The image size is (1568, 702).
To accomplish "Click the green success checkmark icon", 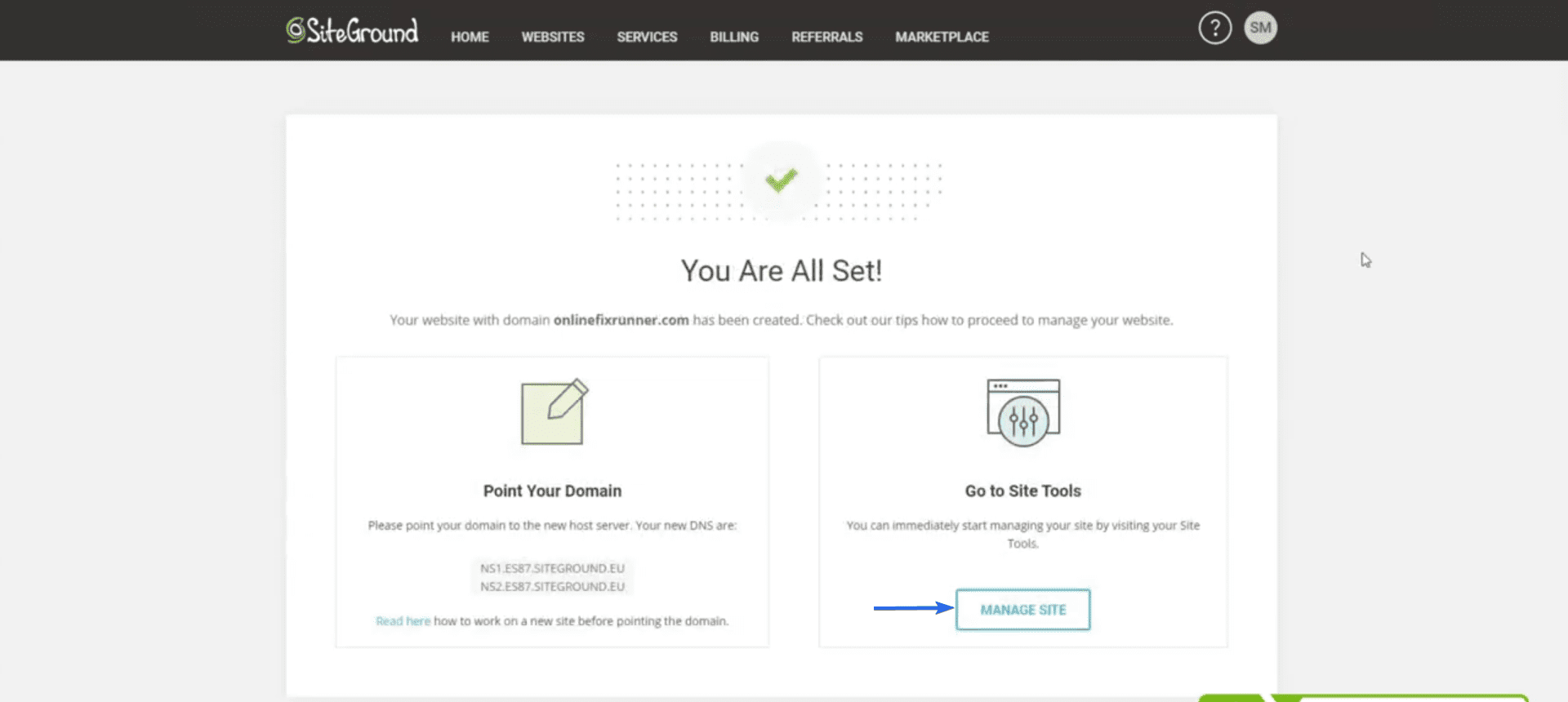I will tap(781, 180).
